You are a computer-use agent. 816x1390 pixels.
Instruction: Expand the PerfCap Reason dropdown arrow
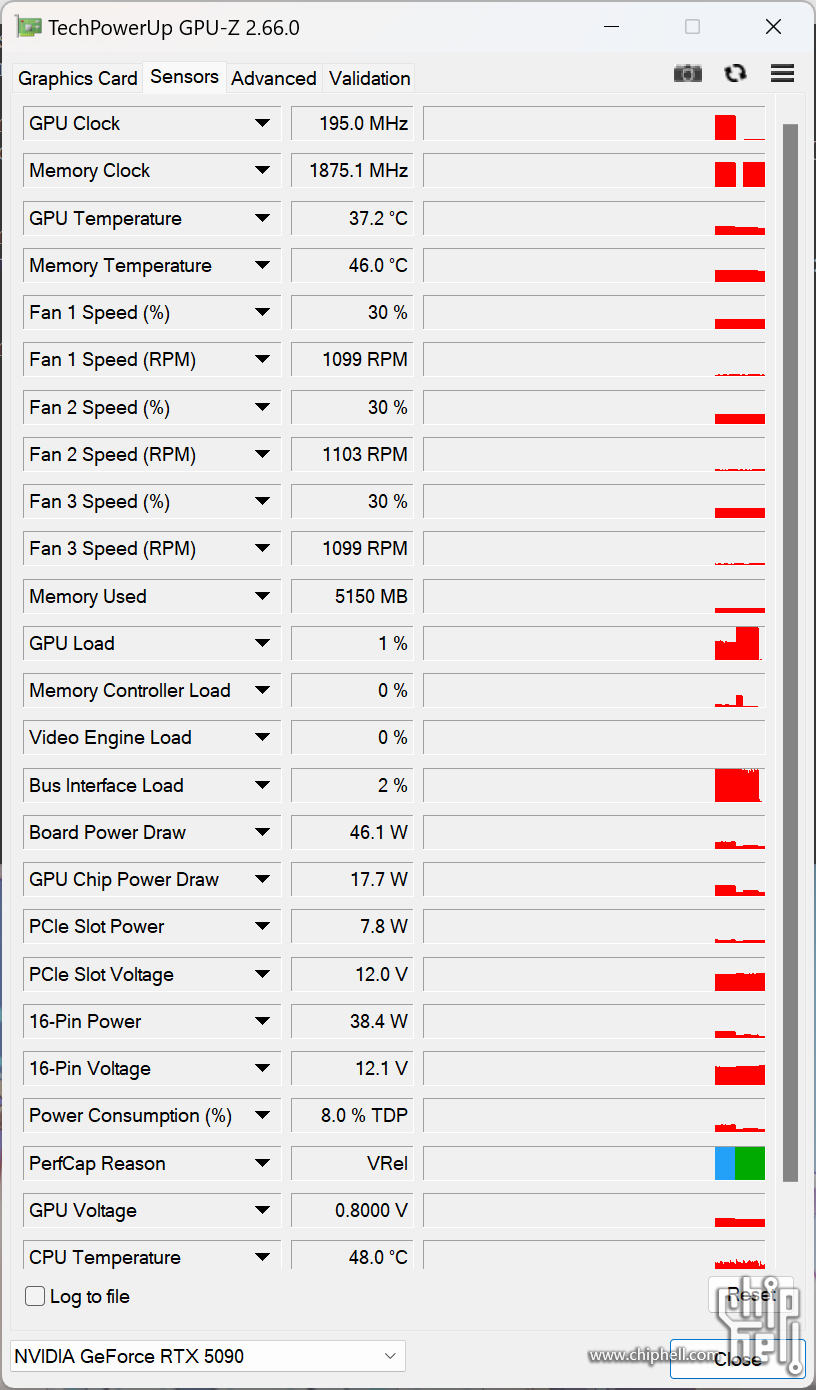262,1163
